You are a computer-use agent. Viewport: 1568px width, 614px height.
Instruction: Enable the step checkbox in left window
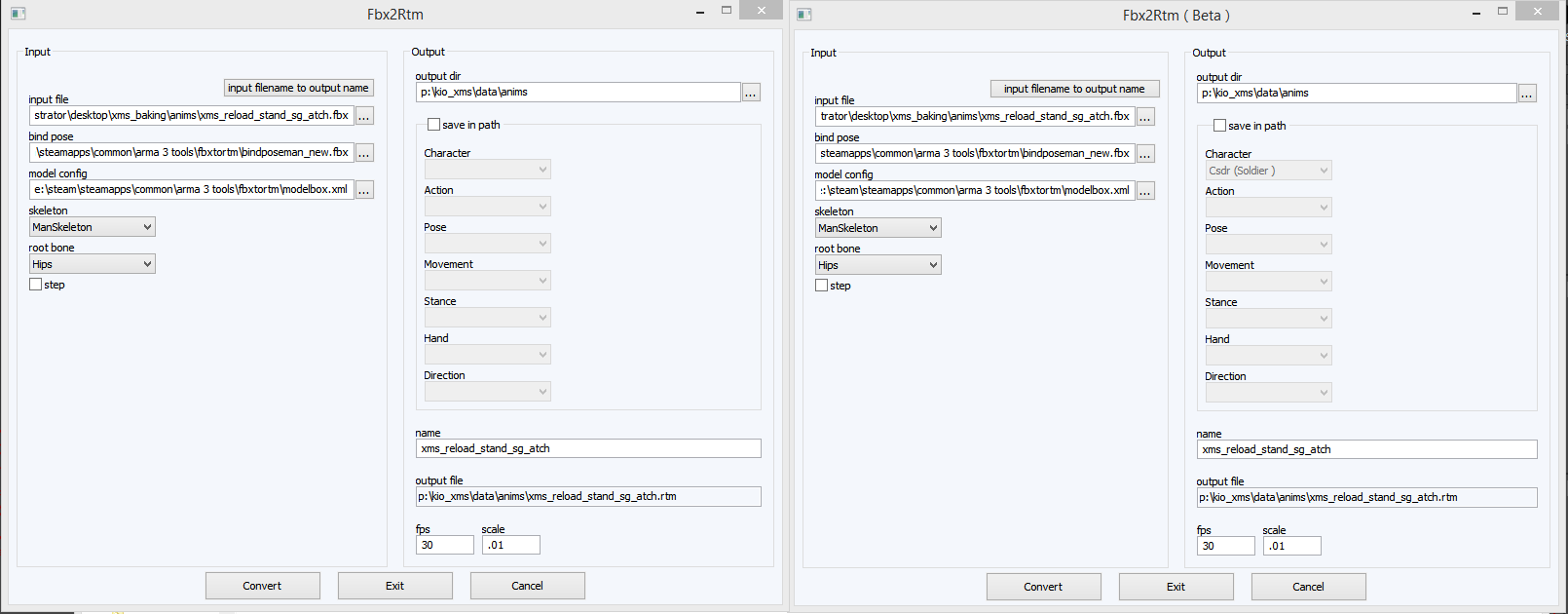(36, 285)
